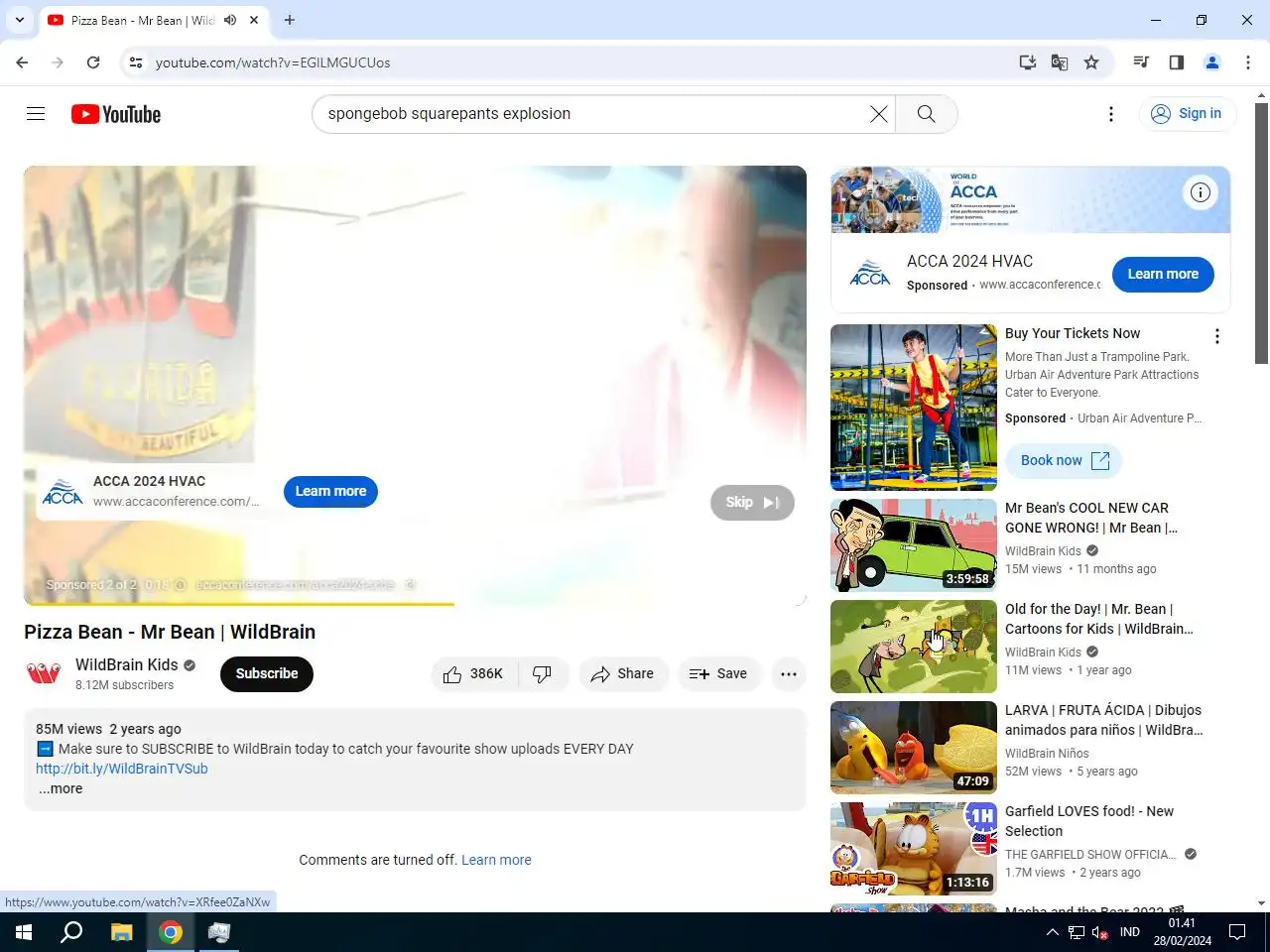Skip the video ad

pos(752,503)
